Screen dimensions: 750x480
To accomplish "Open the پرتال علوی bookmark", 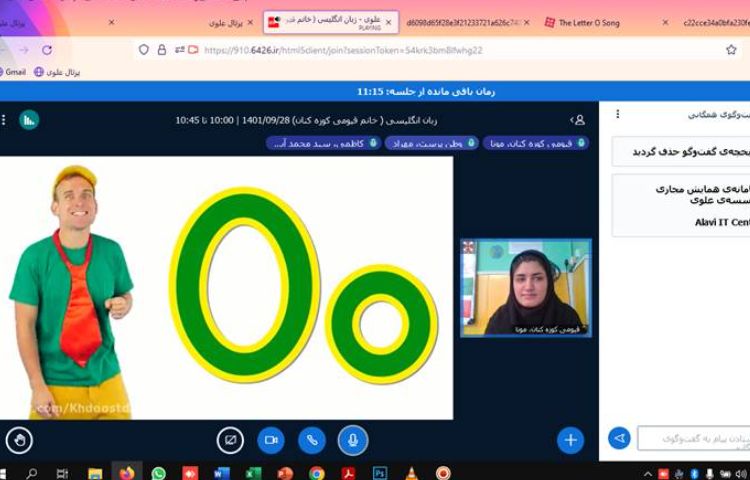I will click(x=57, y=72).
